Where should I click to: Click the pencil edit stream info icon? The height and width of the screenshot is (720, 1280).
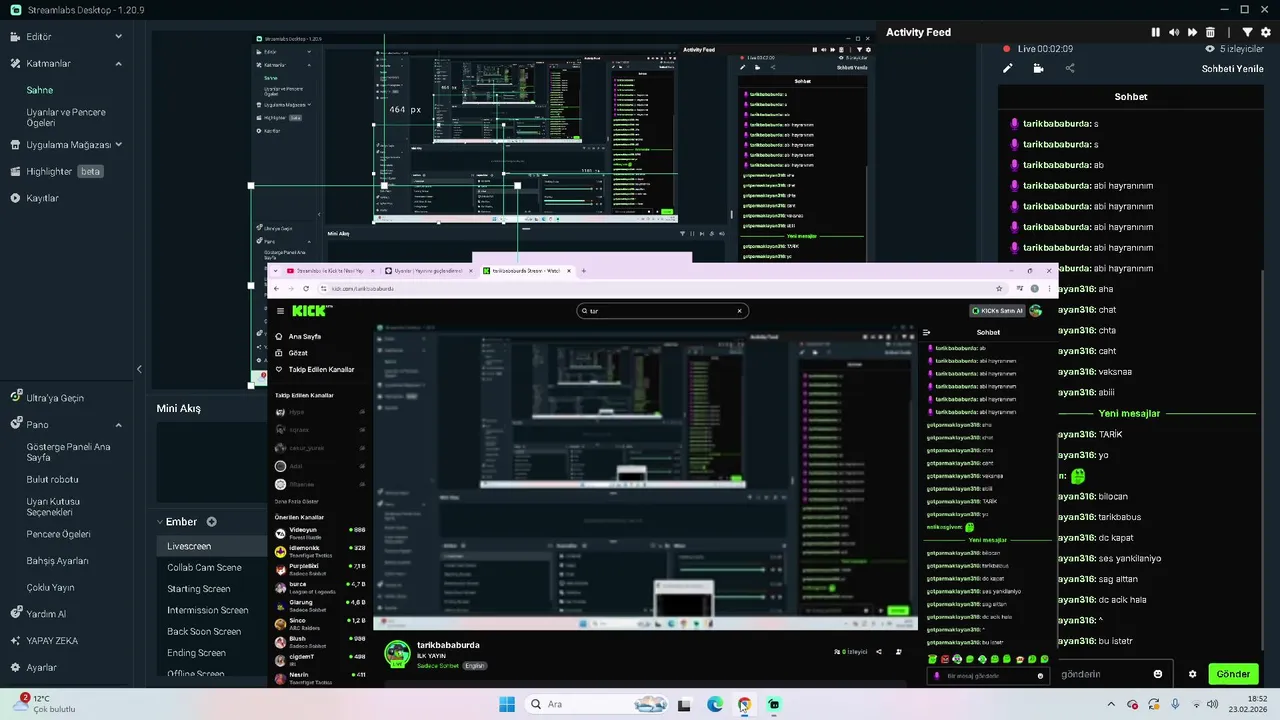tap(1008, 68)
